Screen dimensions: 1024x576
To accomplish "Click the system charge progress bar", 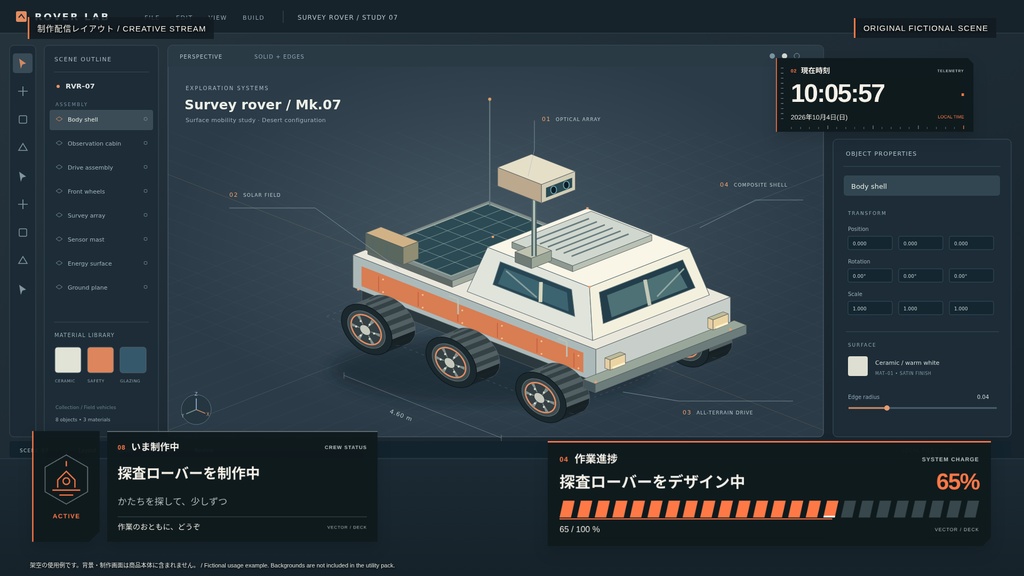I will pyautogui.click(x=769, y=509).
